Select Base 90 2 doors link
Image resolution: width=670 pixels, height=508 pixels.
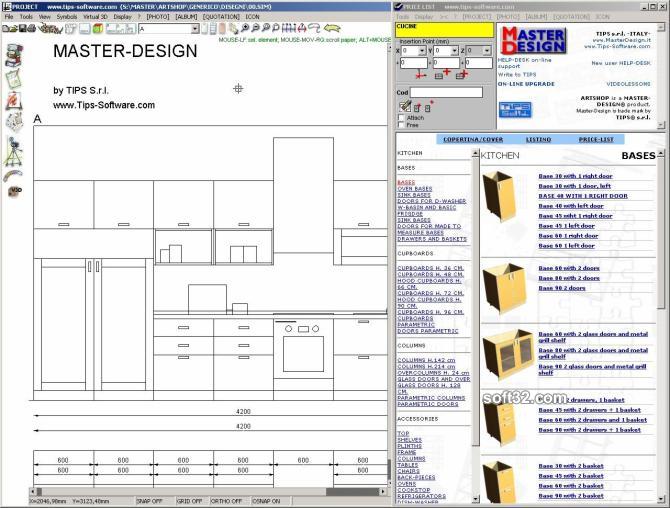[x=562, y=288]
